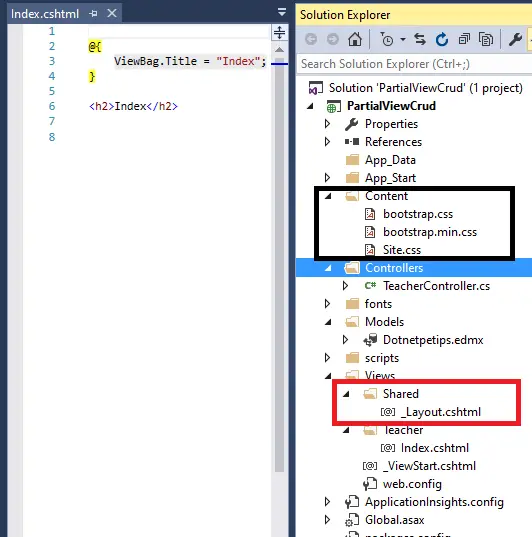The height and width of the screenshot is (537, 532).
Task: Click the pin icon on Index.cshtml tab
Action: (x=93, y=14)
